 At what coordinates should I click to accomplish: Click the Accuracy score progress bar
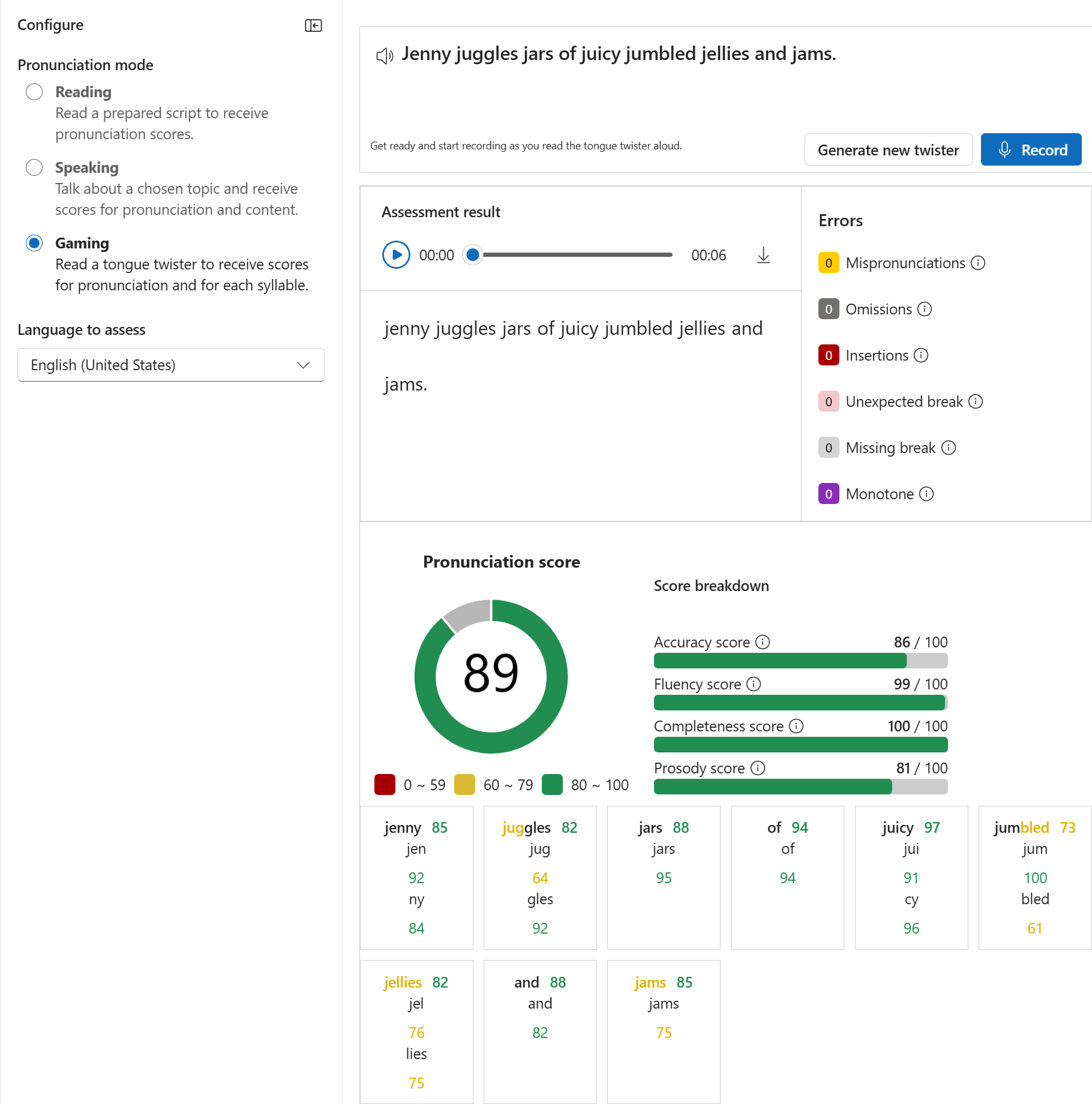point(800,661)
